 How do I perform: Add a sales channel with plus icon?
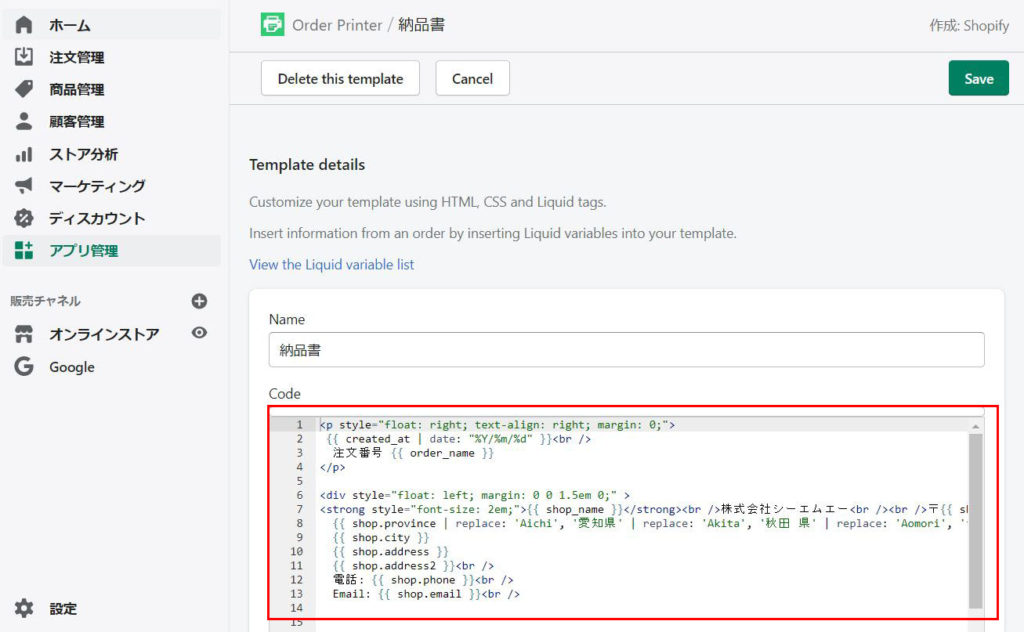199,301
